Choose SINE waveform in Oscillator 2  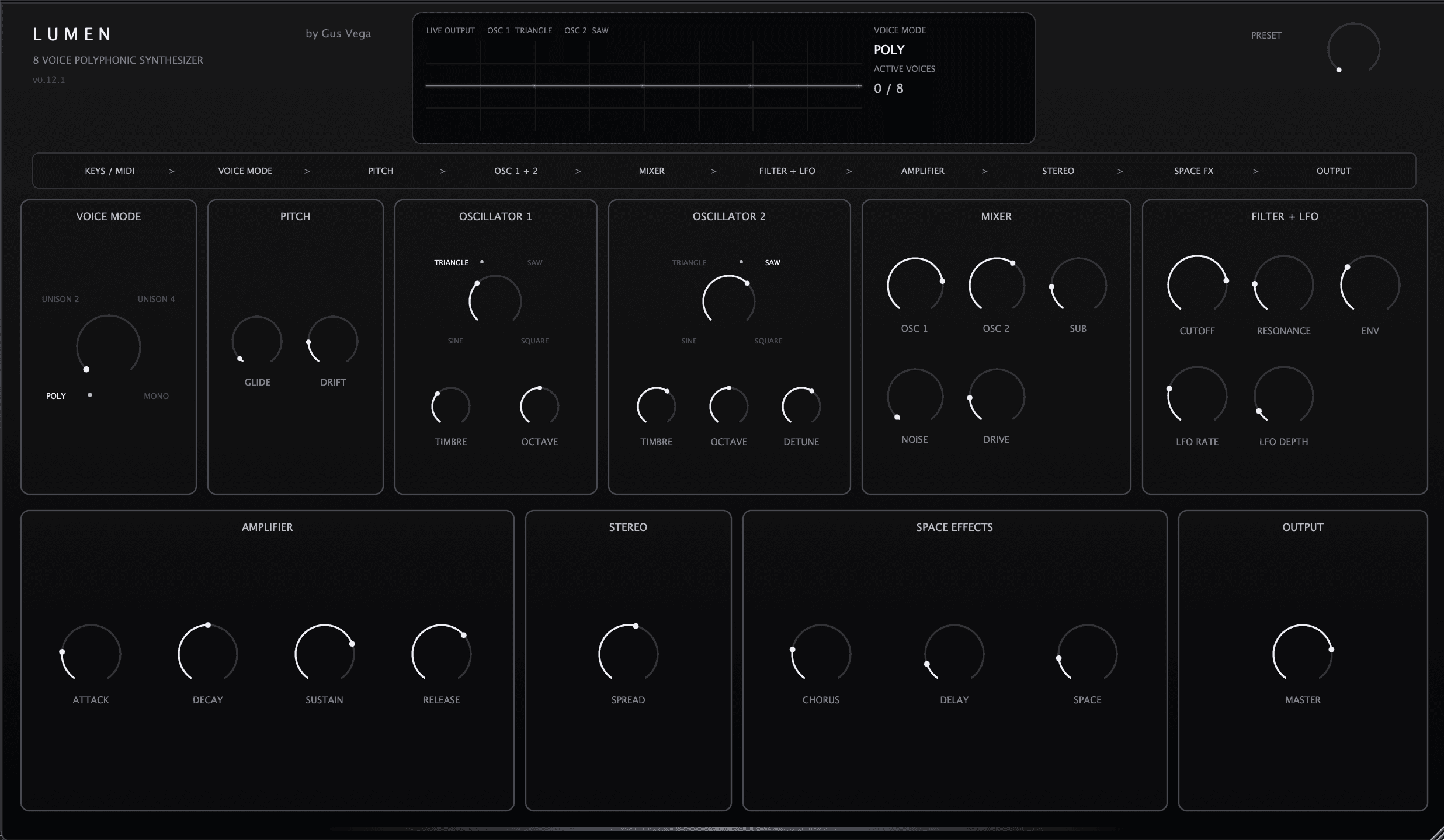(689, 341)
